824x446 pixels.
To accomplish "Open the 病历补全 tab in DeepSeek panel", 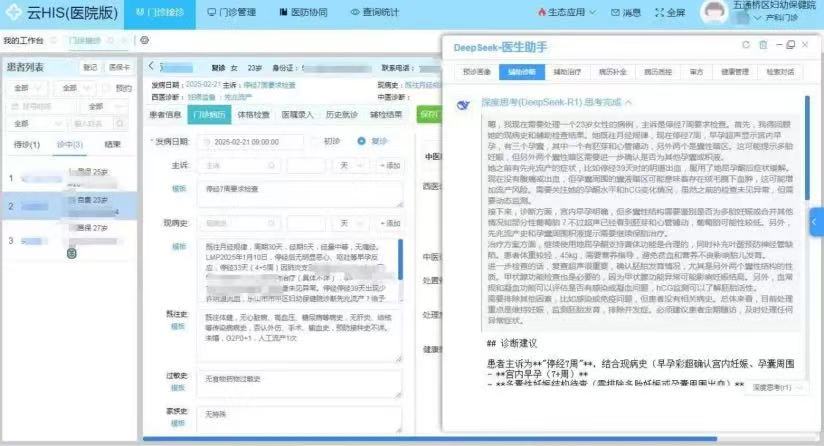I will coord(612,71).
